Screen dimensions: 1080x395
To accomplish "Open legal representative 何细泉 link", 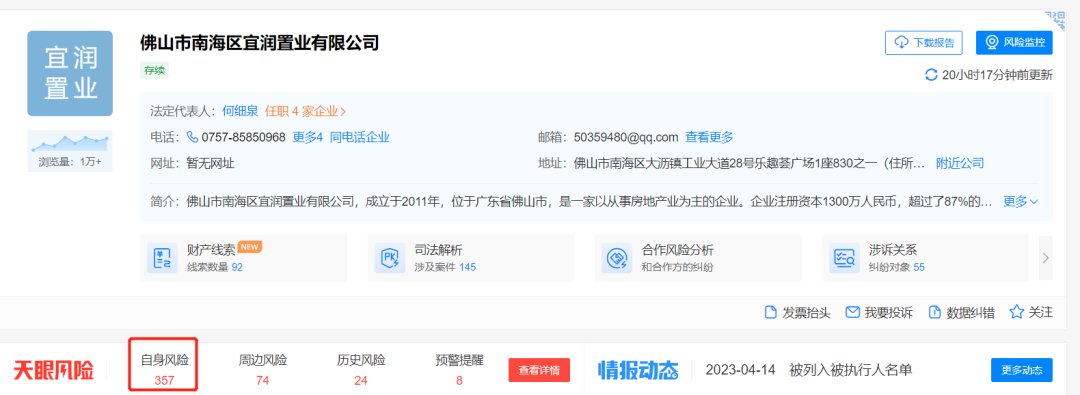I will click(240, 111).
